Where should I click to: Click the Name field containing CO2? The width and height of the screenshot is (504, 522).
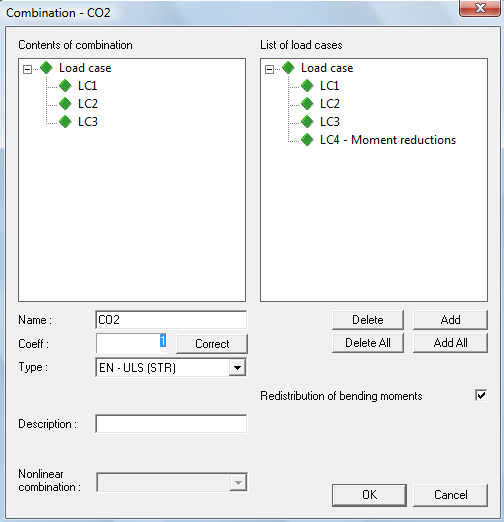point(171,320)
